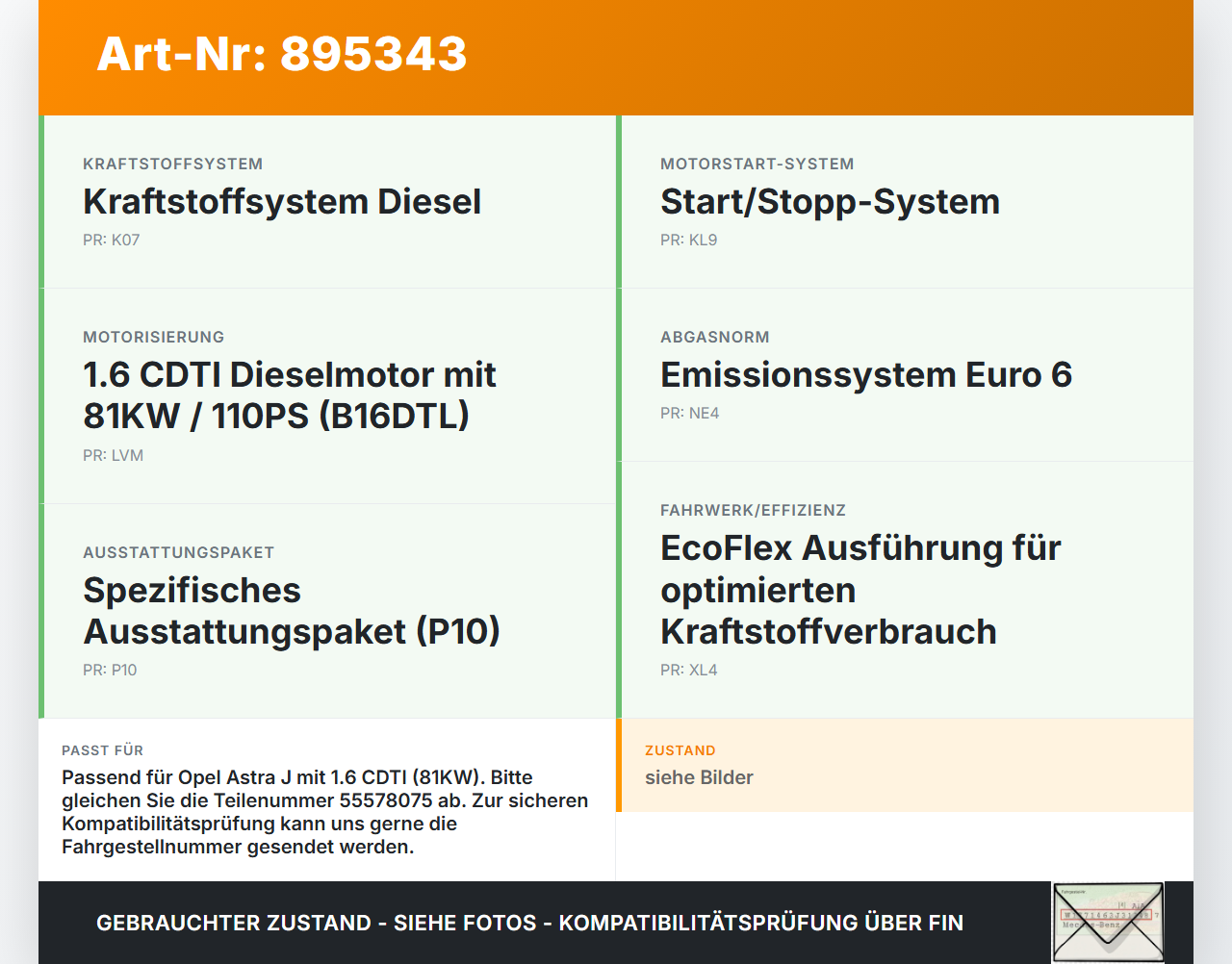Click the 'KRAFTSTOFFSYSTEM' label
Image resolution: width=1232 pixels, height=964 pixels.
(x=173, y=165)
